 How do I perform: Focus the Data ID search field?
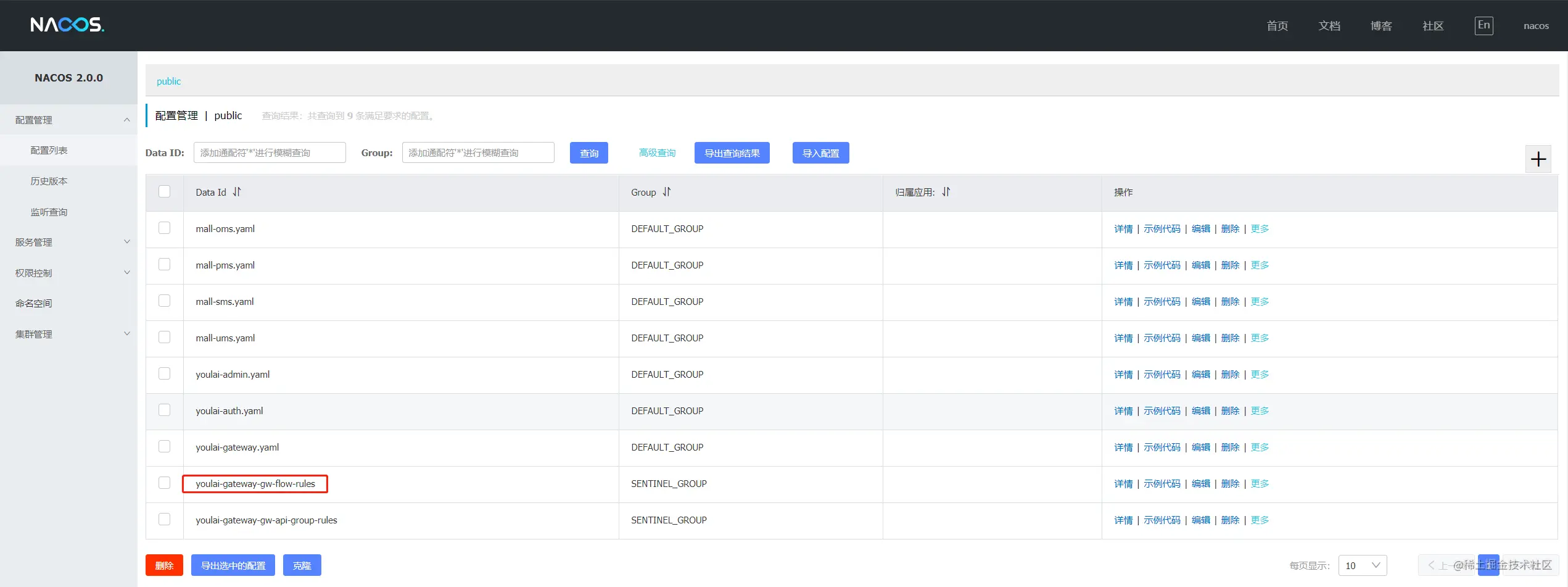[x=270, y=152]
